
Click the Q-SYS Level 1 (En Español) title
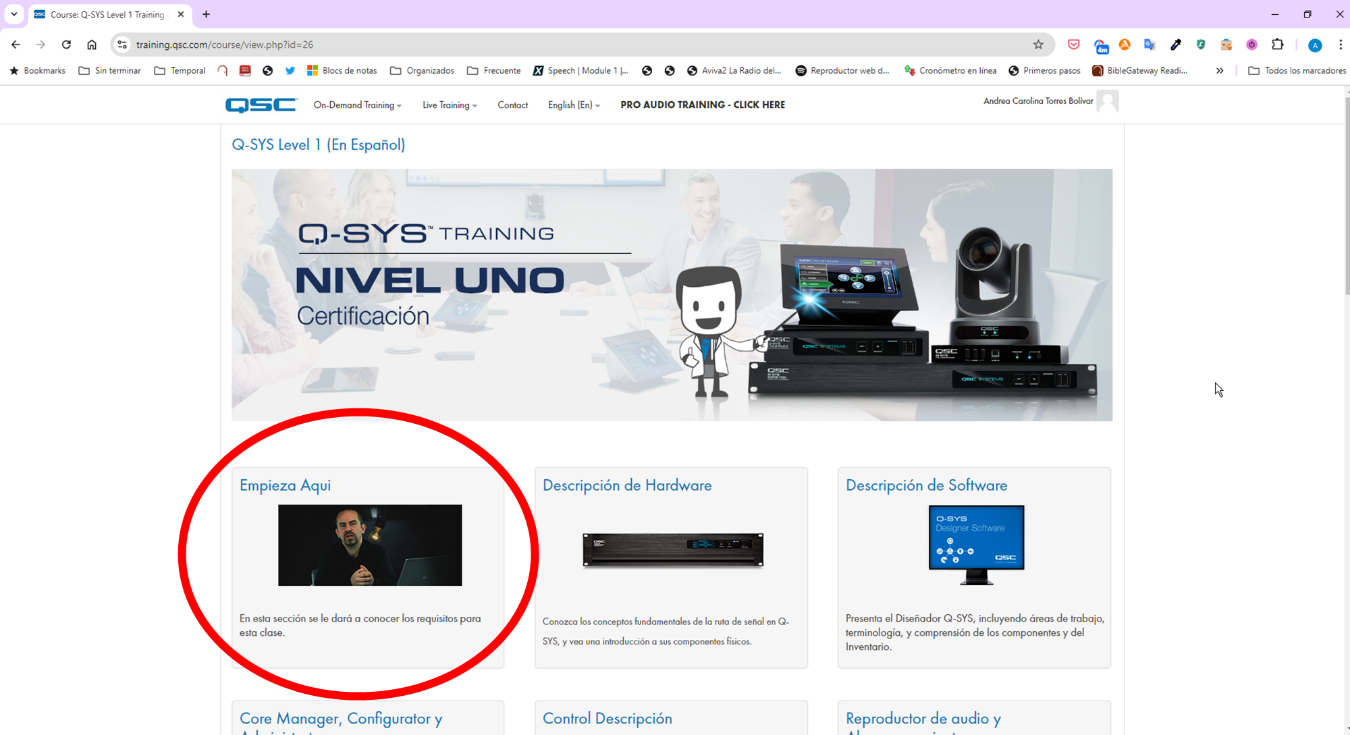click(318, 145)
